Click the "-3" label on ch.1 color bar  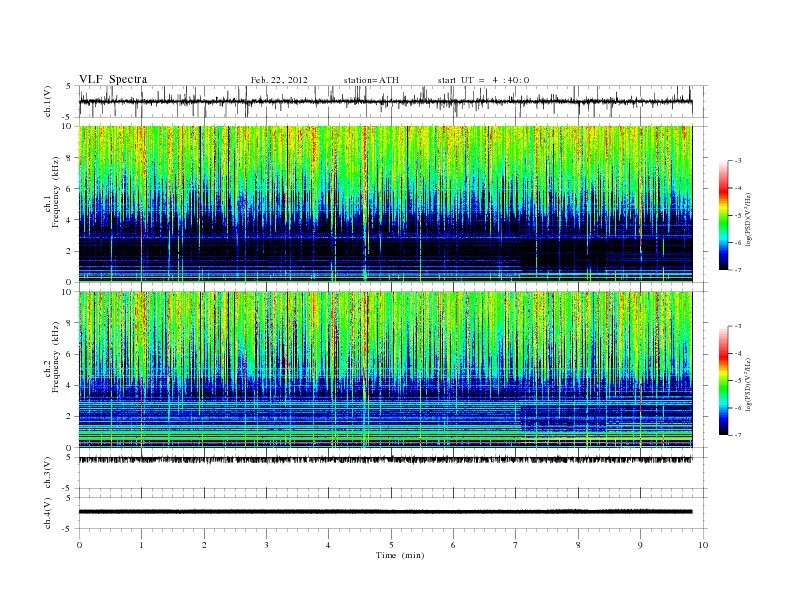[737, 161]
